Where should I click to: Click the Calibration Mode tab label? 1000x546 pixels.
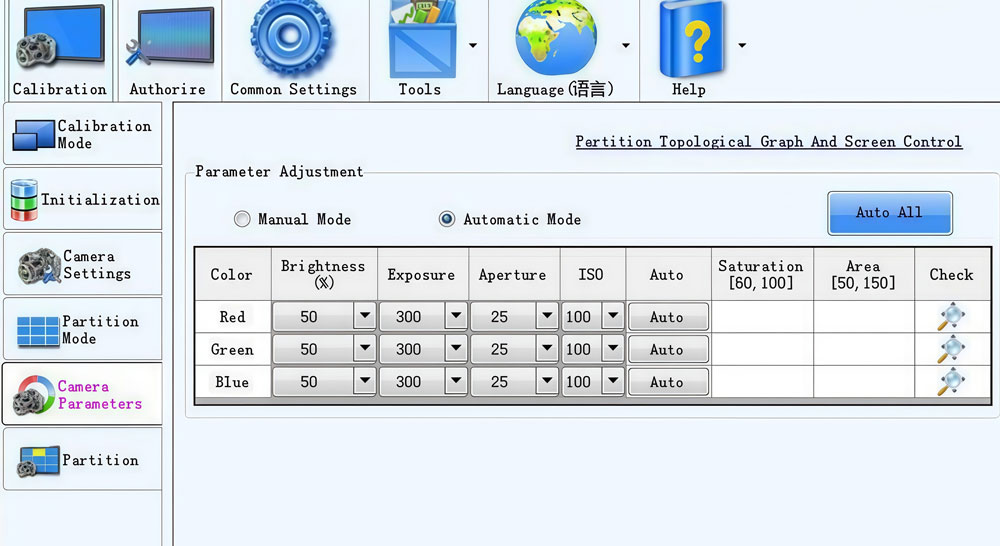(105, 135)
